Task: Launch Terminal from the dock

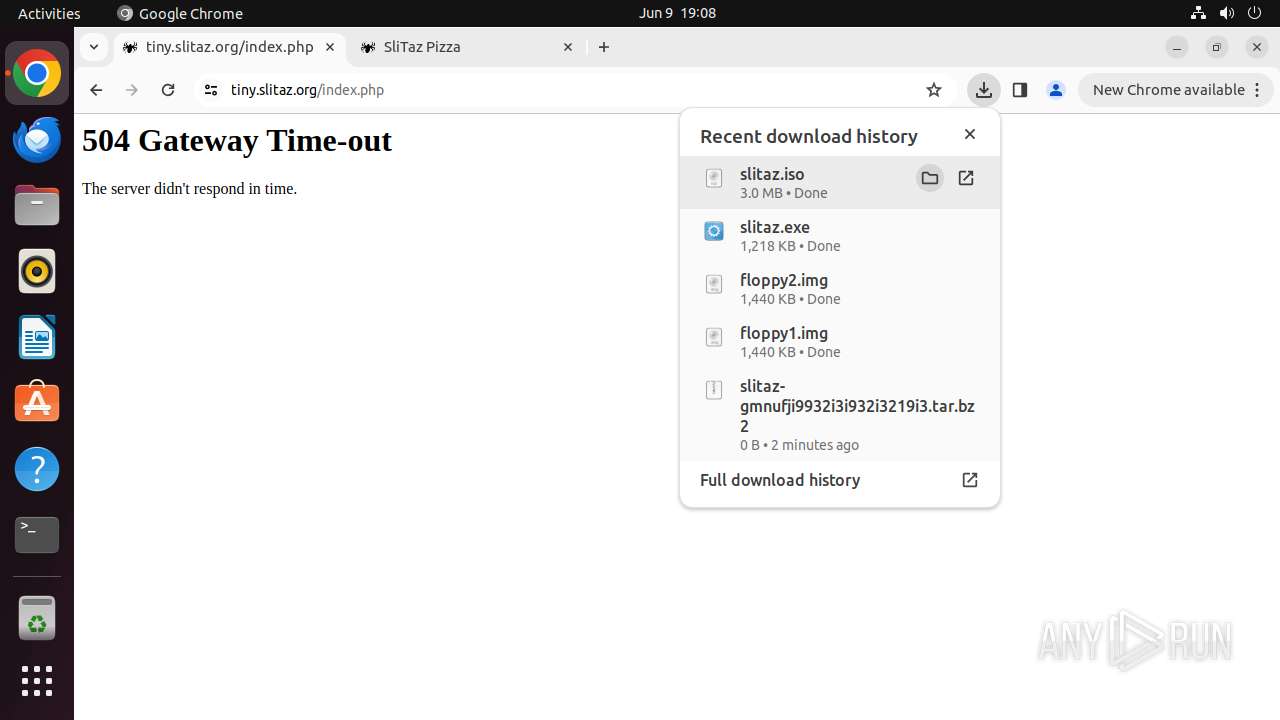Action: [x=37, y=535]
